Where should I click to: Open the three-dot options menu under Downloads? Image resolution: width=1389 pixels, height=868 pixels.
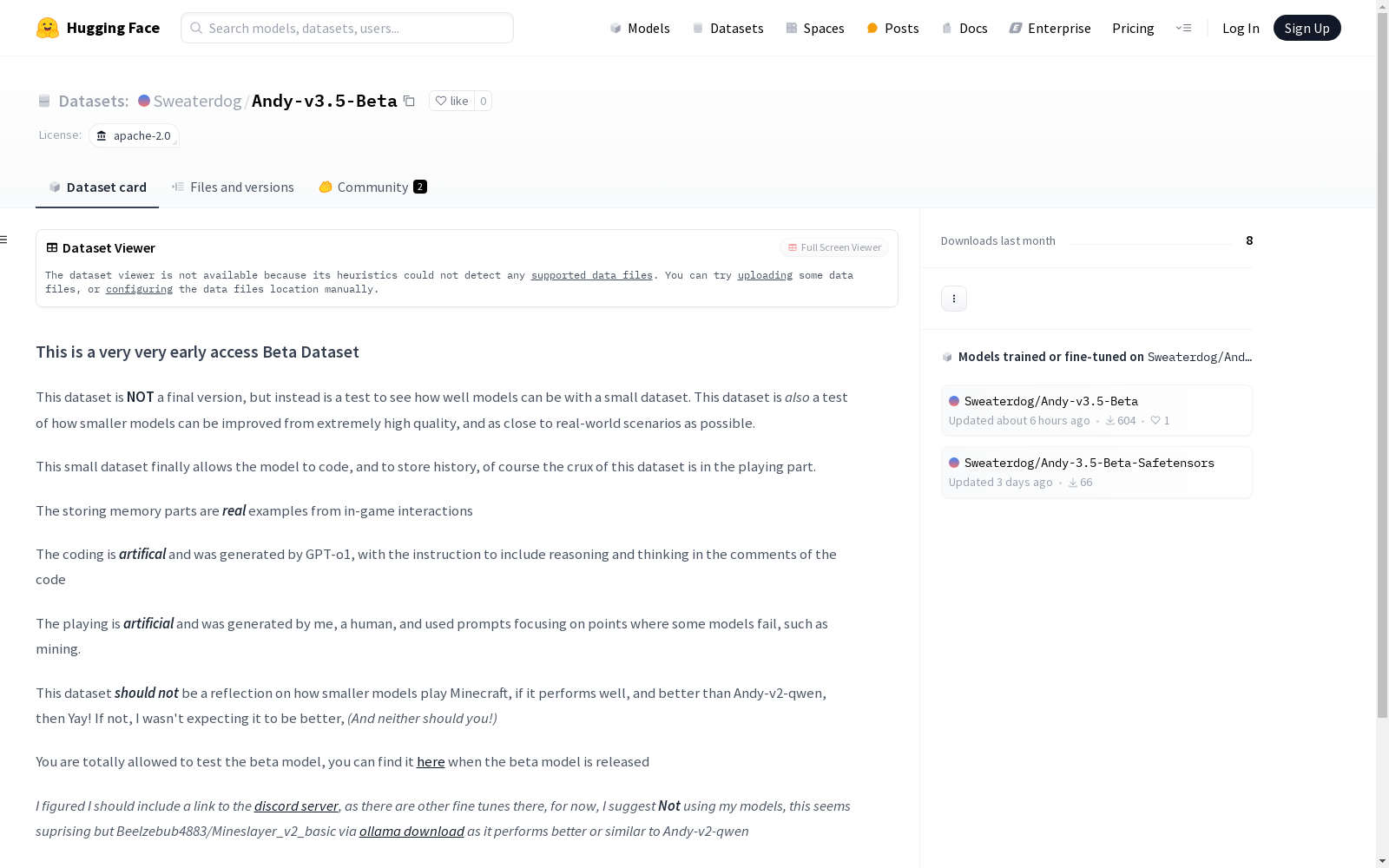[x=954, y=299]
